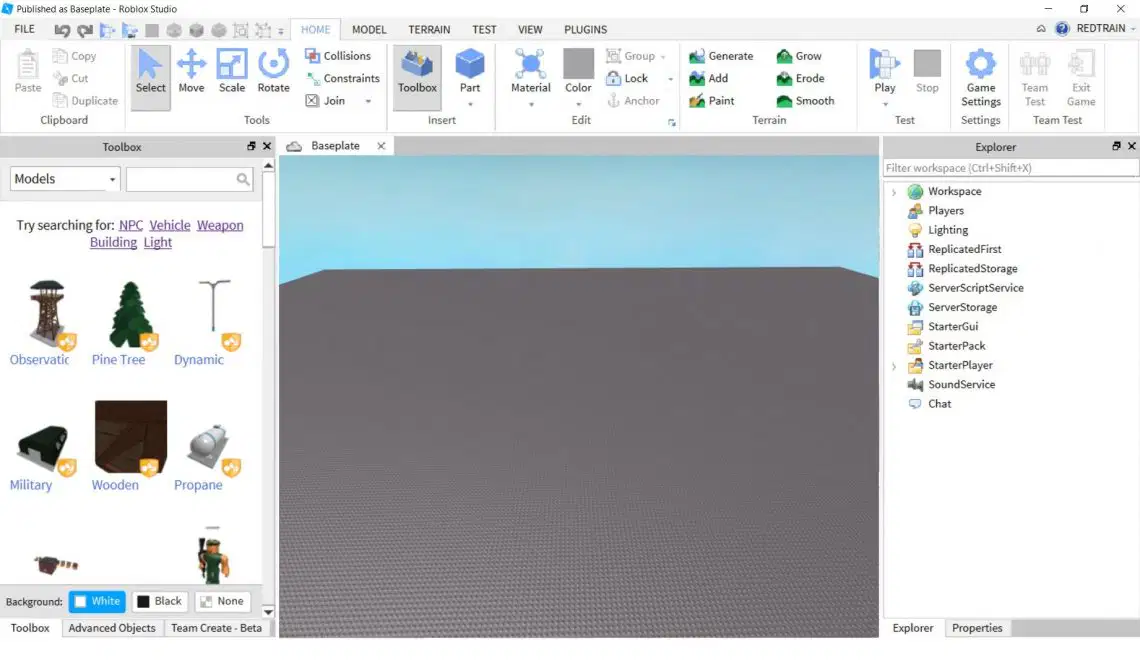Set toolbox background to None
1140x668 pixels.
[222, 601]
